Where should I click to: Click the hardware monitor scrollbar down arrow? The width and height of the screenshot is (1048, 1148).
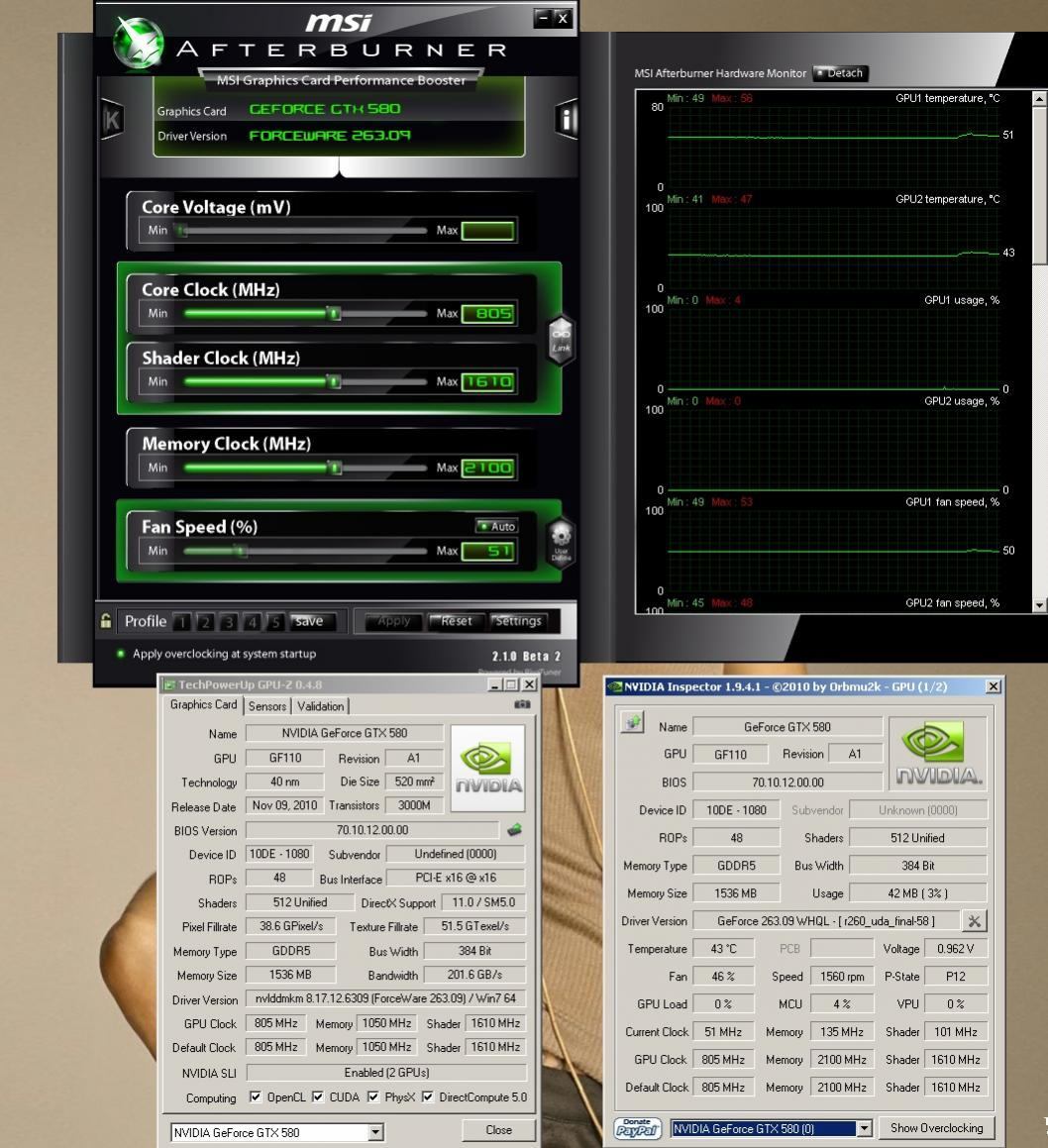[x=1040, y=605]
